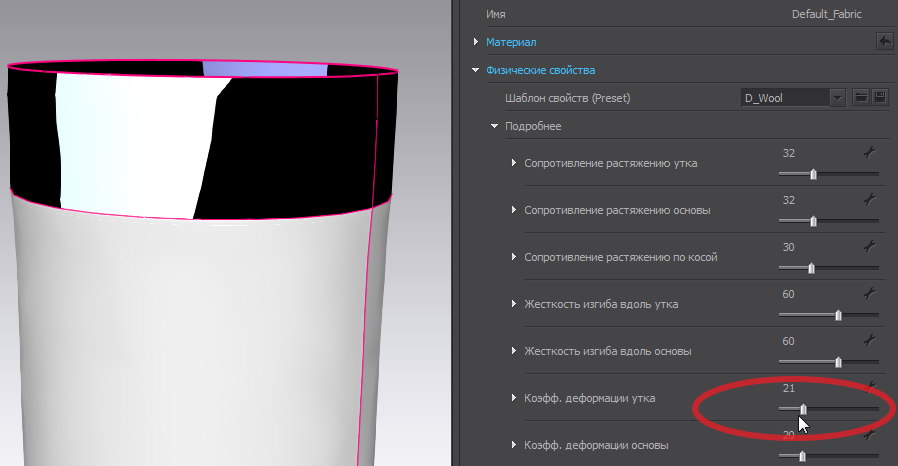Click wrench icon for Жесткость изгиба вдоль основы

pos(869,340)
